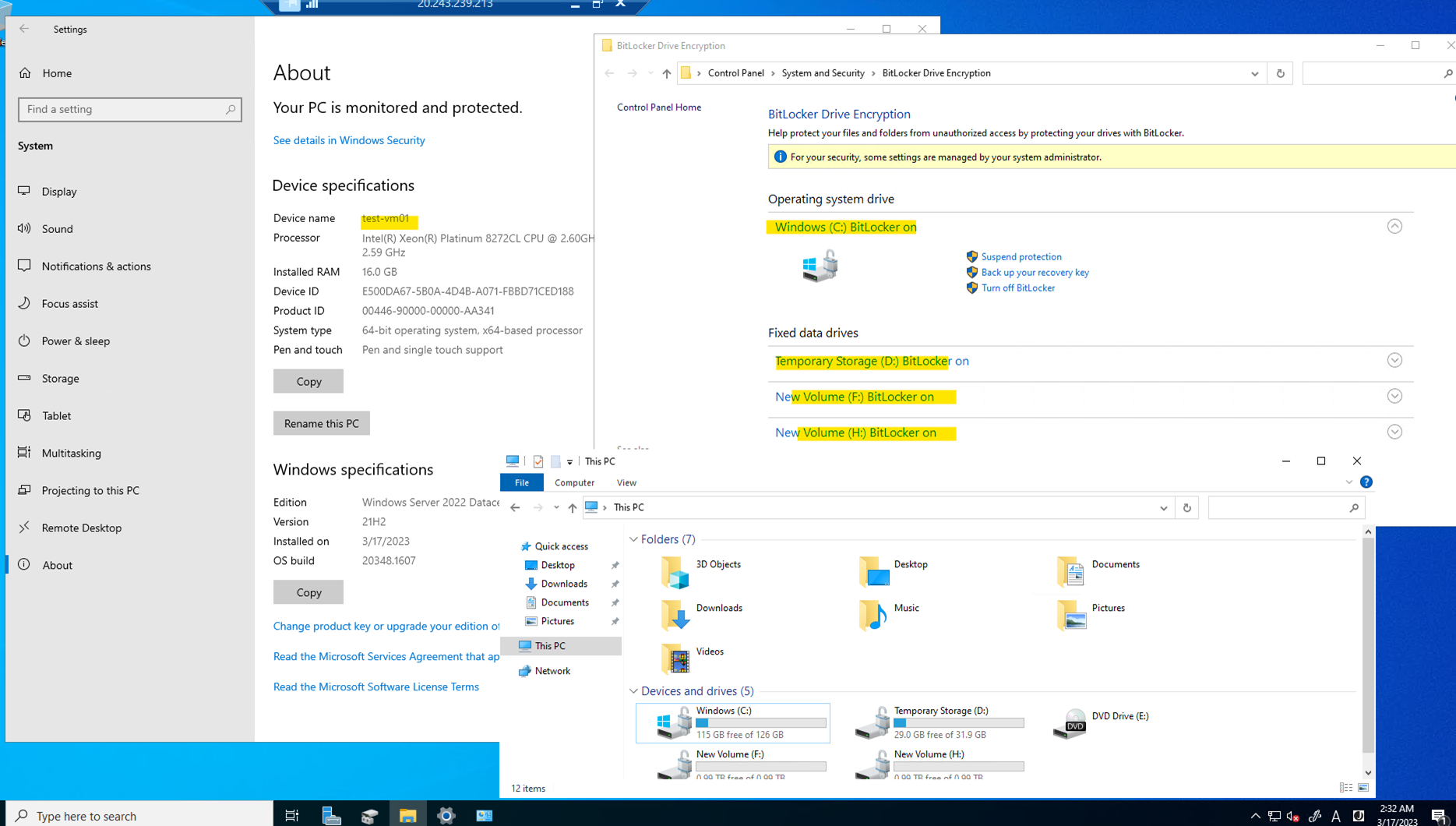Open the Computer ribbon tab
The image size is (1456, 826).
point(574,482)
